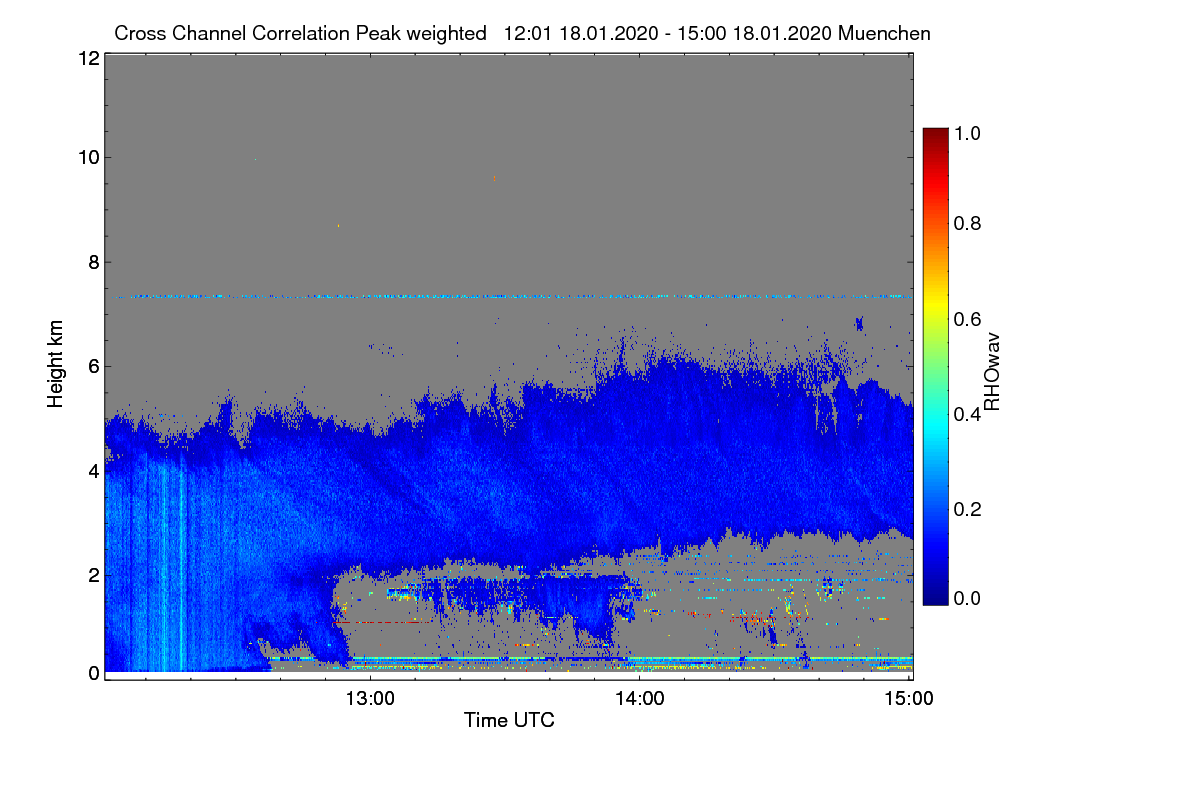
Task: Click the red horizontal streak near 1 km
Action: coord(385,622)
